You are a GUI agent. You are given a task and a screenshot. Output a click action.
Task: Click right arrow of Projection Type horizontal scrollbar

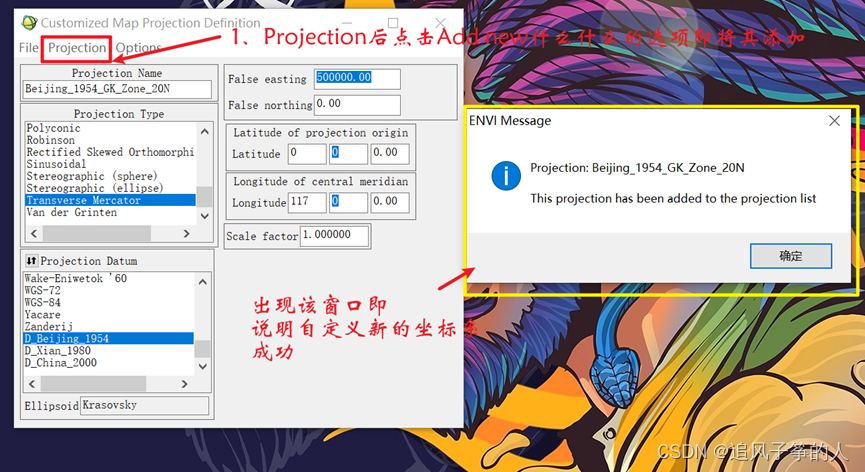pos(186,234)
